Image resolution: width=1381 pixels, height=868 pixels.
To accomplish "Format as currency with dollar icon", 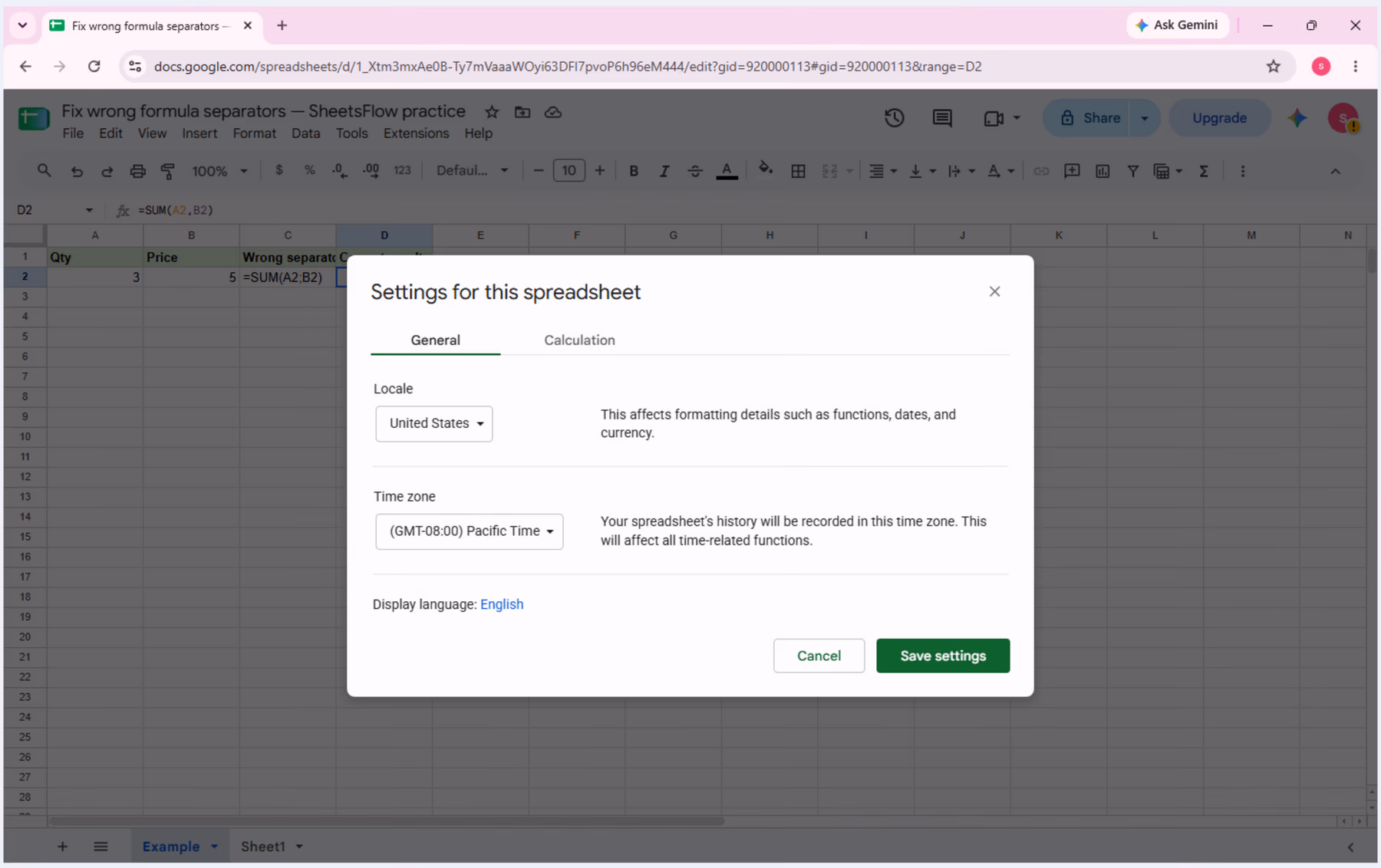I will tap(279, 170).
